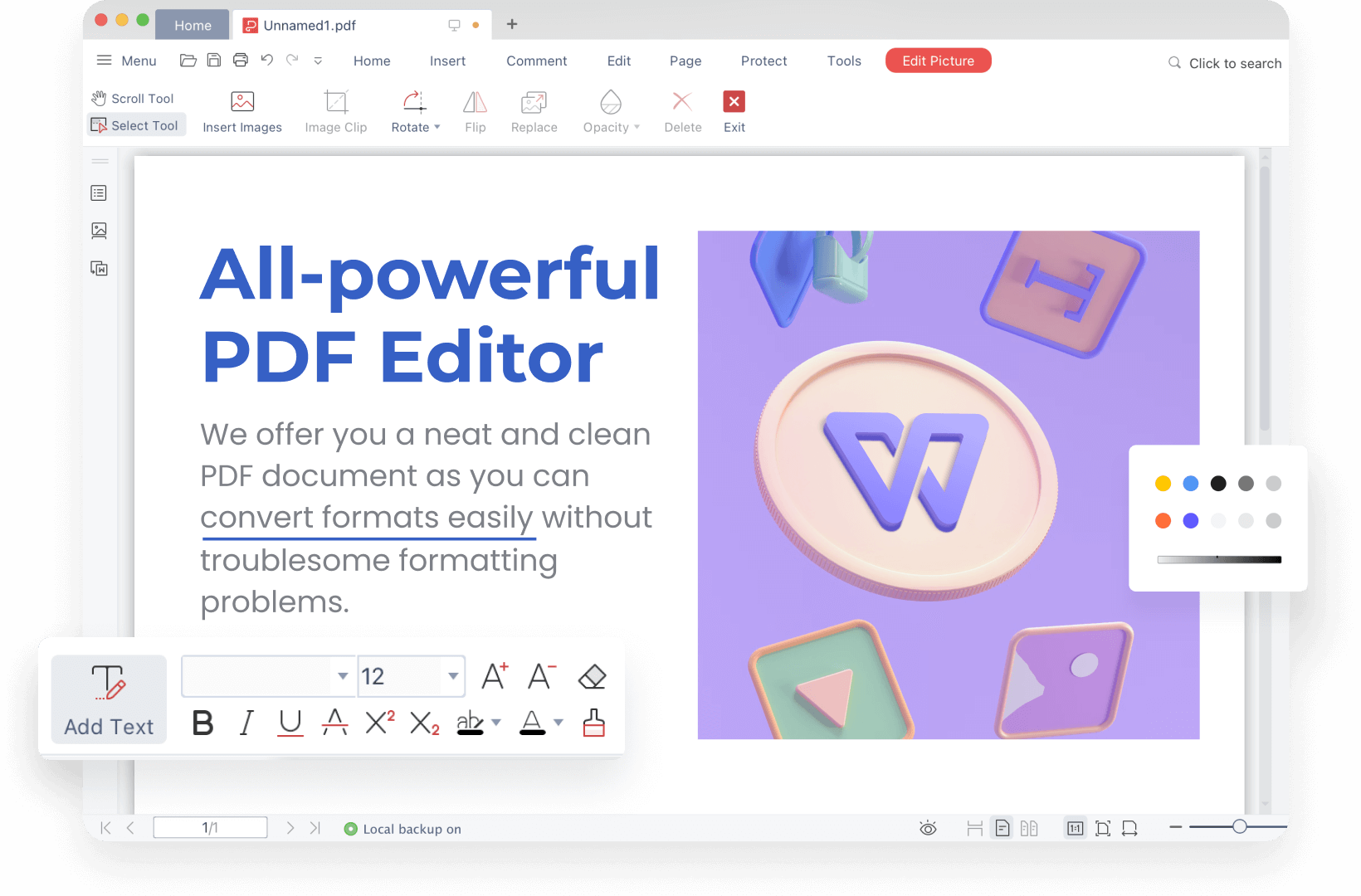Expand the Rotate dropdown arrow

pyautogui.click(x=437, y=128)
